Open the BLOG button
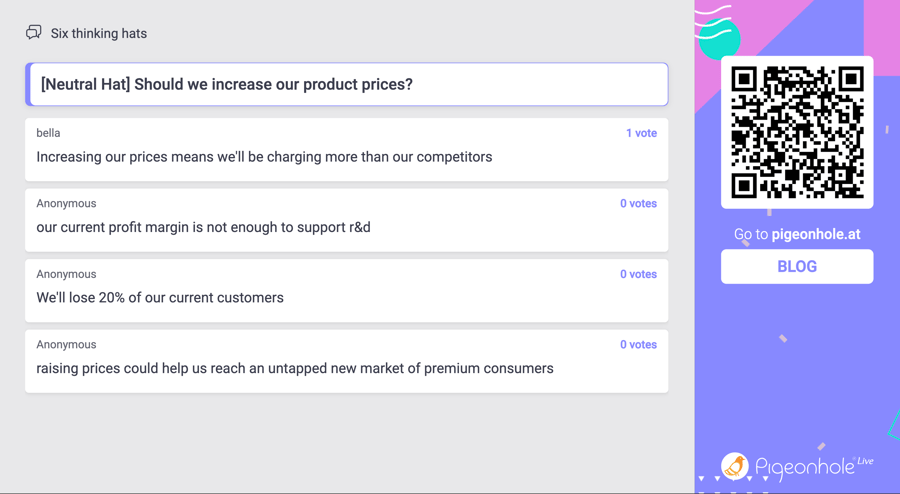Screen dimensions: 900x494 (x=797, y=266)
